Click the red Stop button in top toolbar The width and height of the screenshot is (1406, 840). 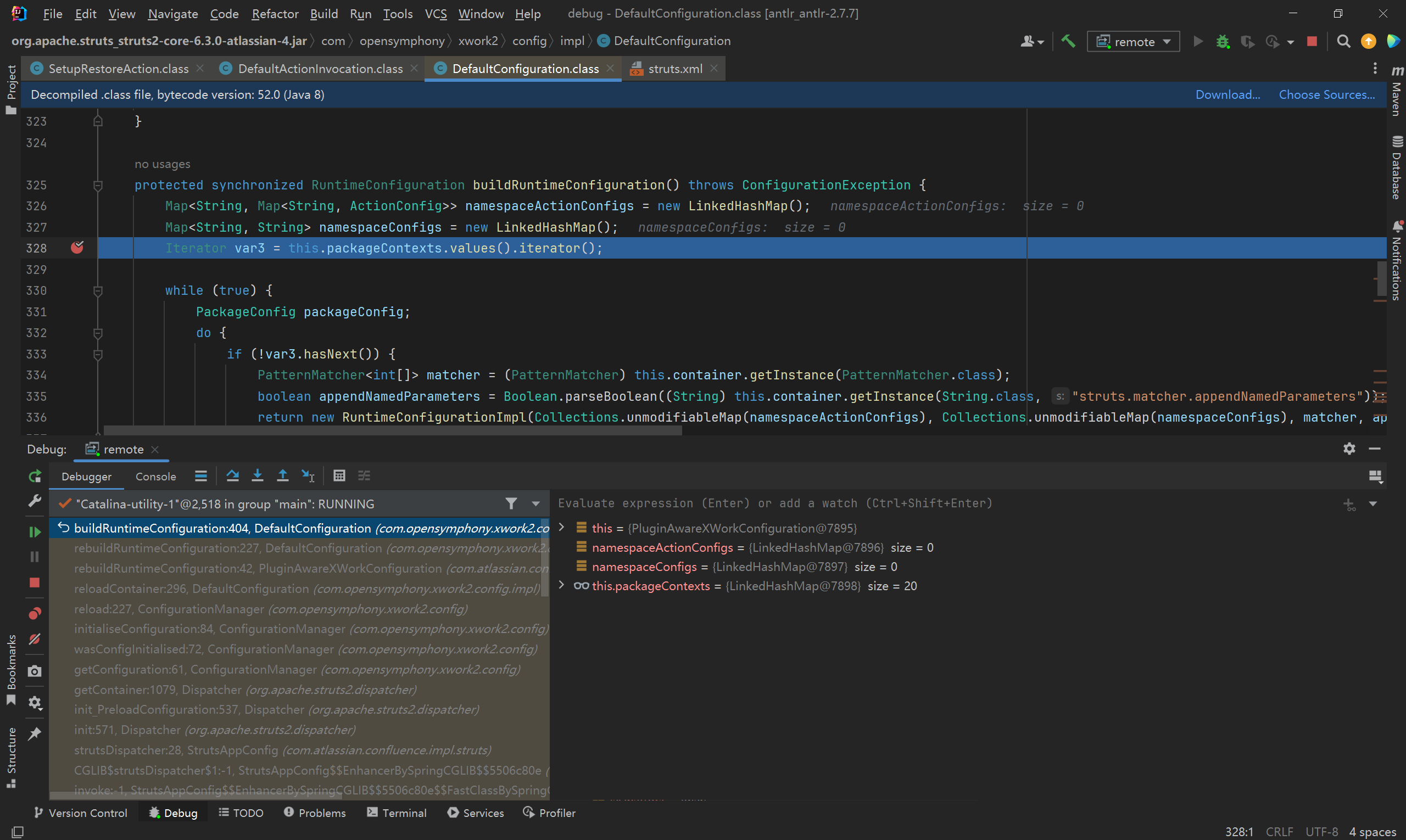click(x=1312, y=41)
